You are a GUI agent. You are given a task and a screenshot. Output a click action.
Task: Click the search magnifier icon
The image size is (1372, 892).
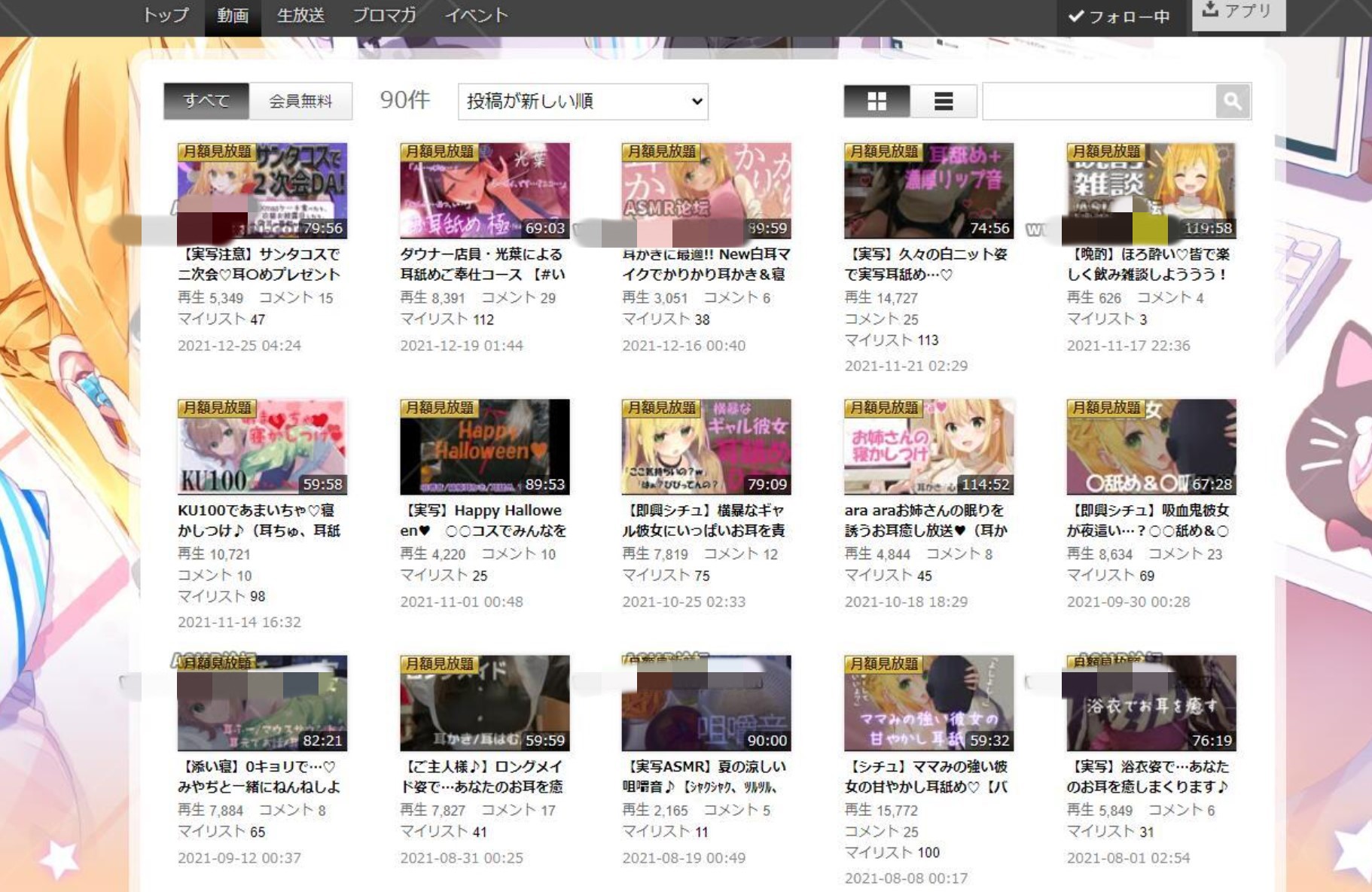click(x=1230, y=101)
